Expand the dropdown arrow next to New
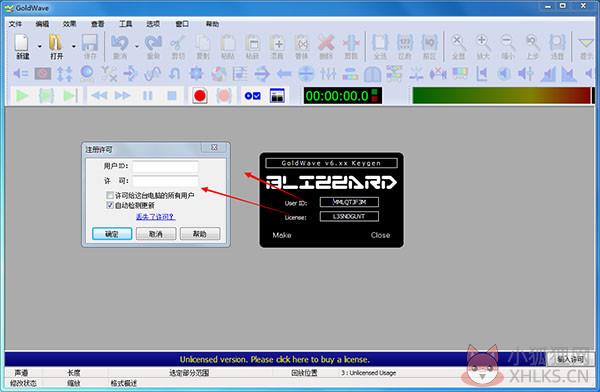Viewport: 600px width, 392px height. pos(39,46)
